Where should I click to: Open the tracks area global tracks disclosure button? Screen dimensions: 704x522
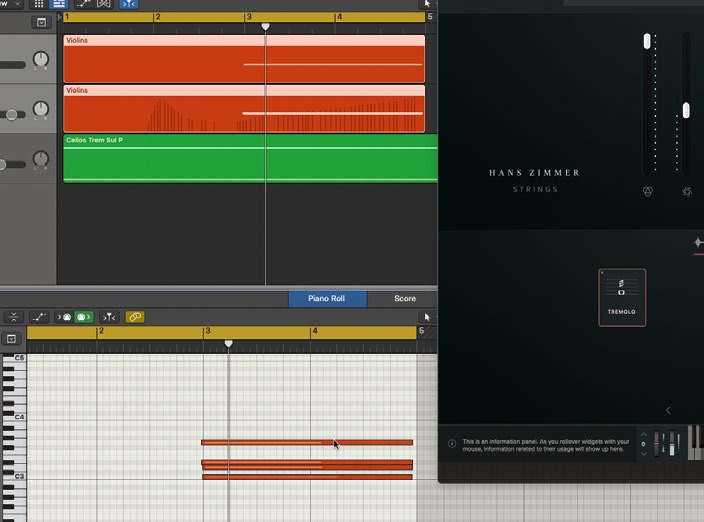(x=41, y=22)
